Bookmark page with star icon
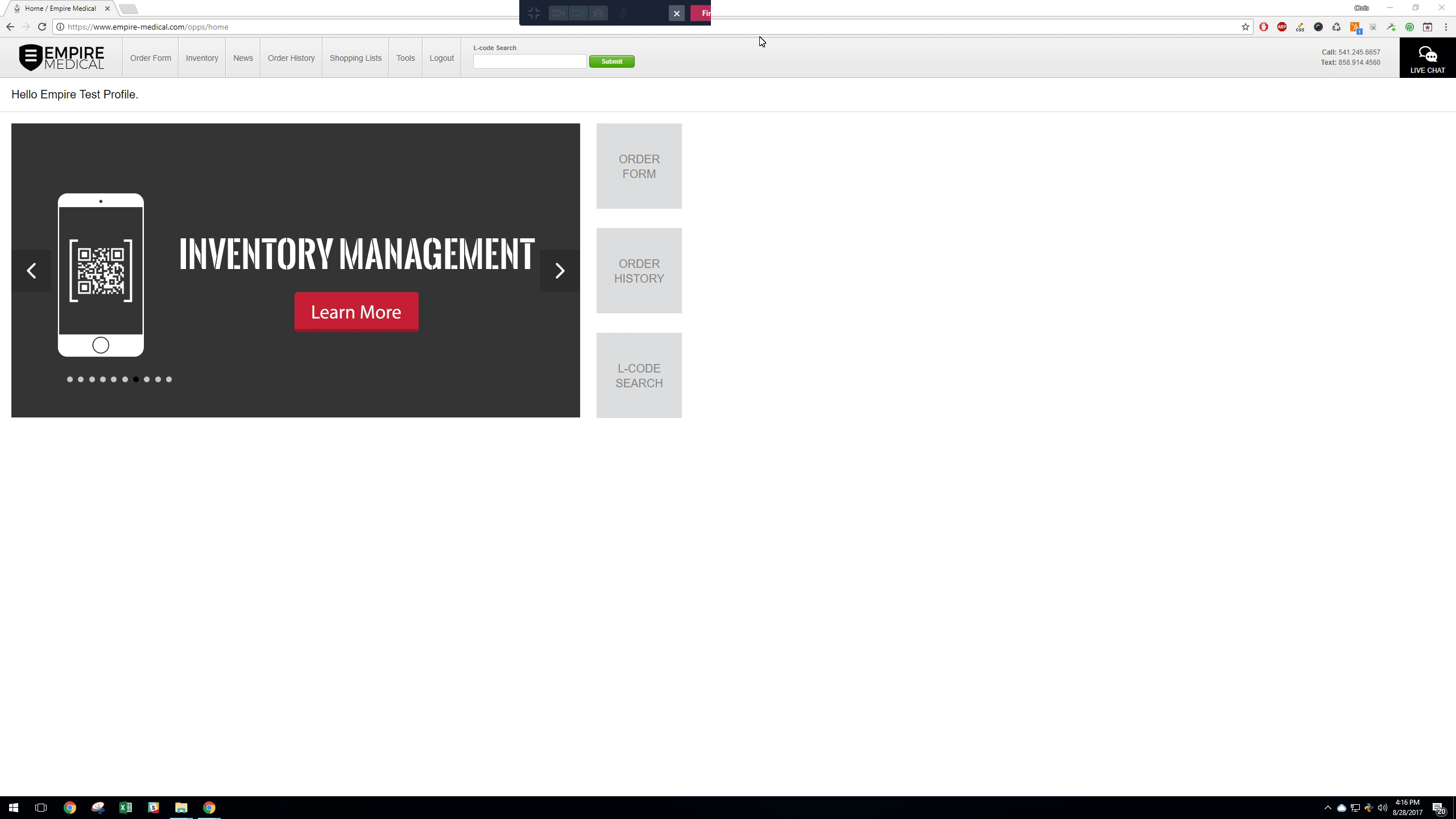 1245,27
